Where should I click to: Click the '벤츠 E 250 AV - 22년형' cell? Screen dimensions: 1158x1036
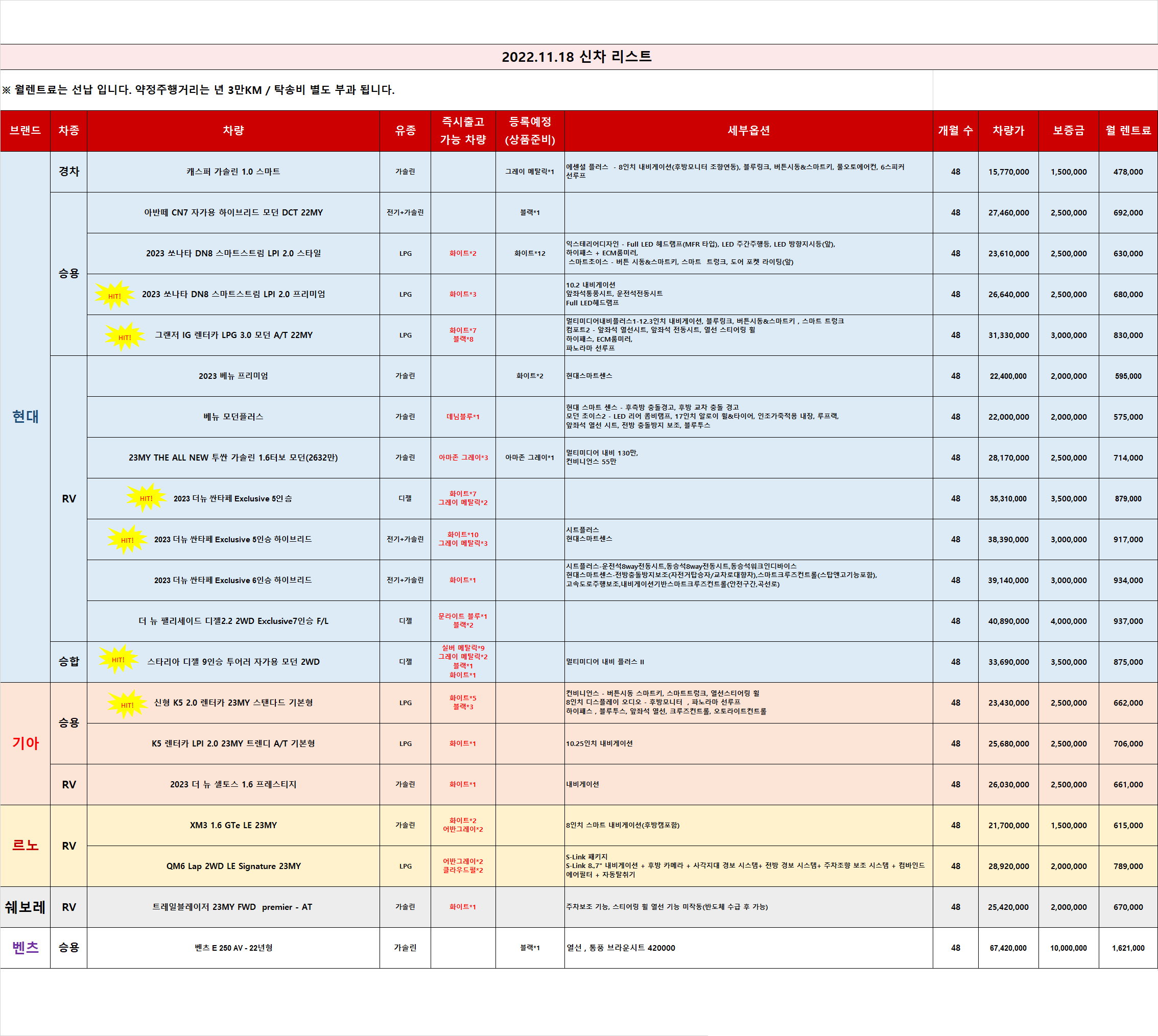coord(233,948)
